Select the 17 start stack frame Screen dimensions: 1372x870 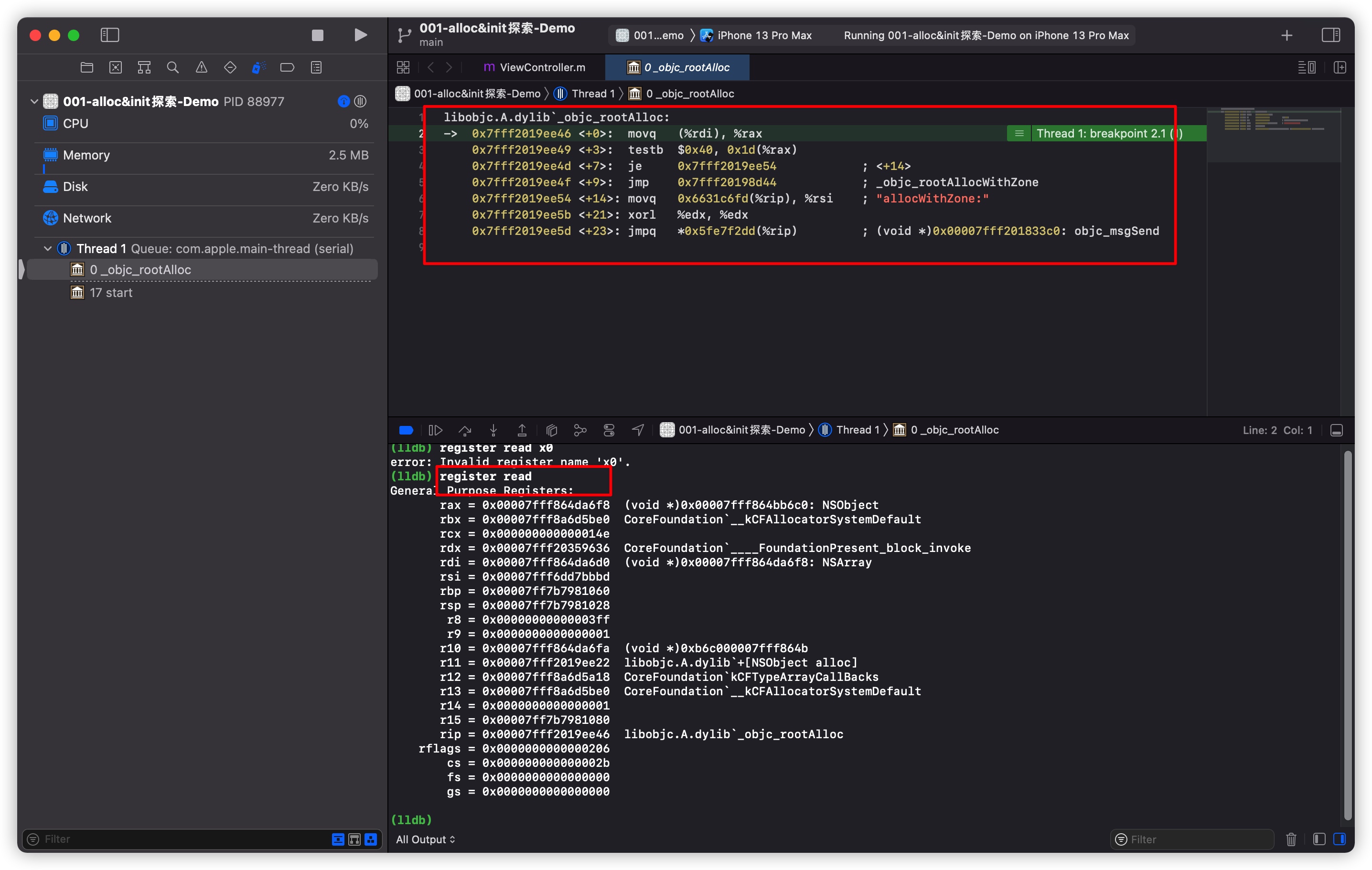tap(110, 293)
